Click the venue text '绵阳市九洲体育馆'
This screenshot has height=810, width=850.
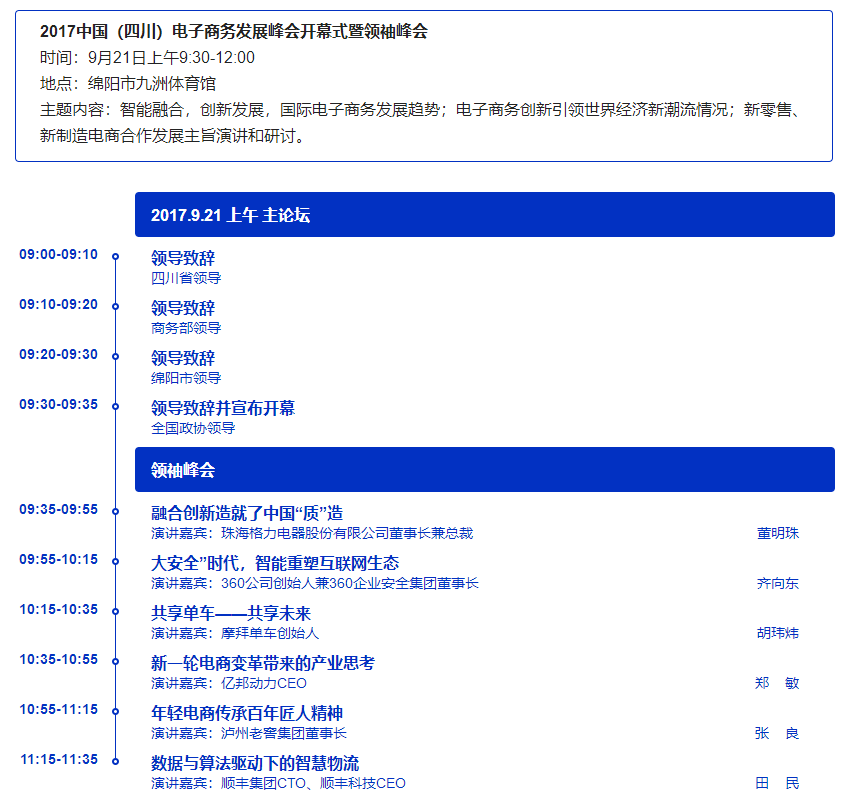pyautogui.click(x=152, y=83)
